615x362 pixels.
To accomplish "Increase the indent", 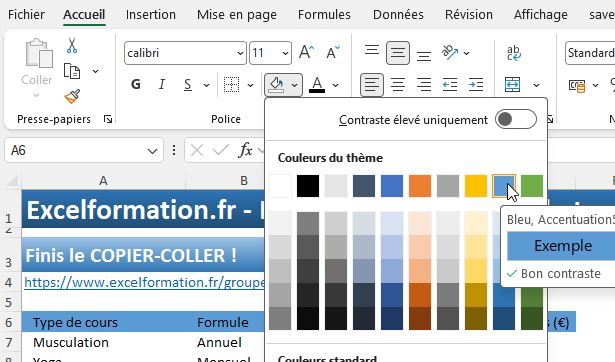I will click(476, 85).
